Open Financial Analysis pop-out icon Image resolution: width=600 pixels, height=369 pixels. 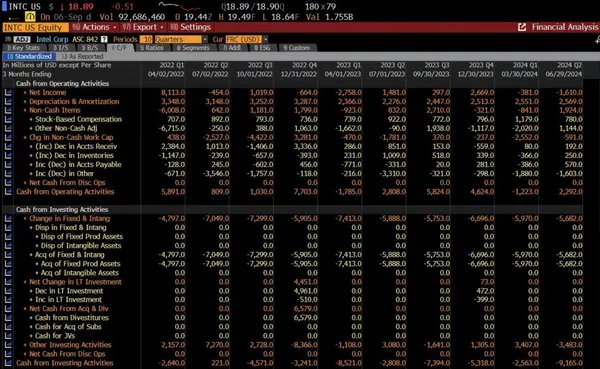pos(522,27)
